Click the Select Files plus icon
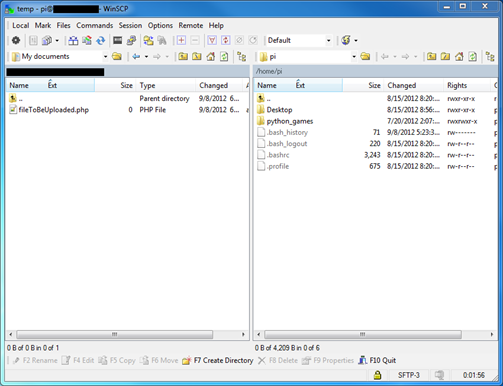The image size is (503, 386). click(181, 40)
